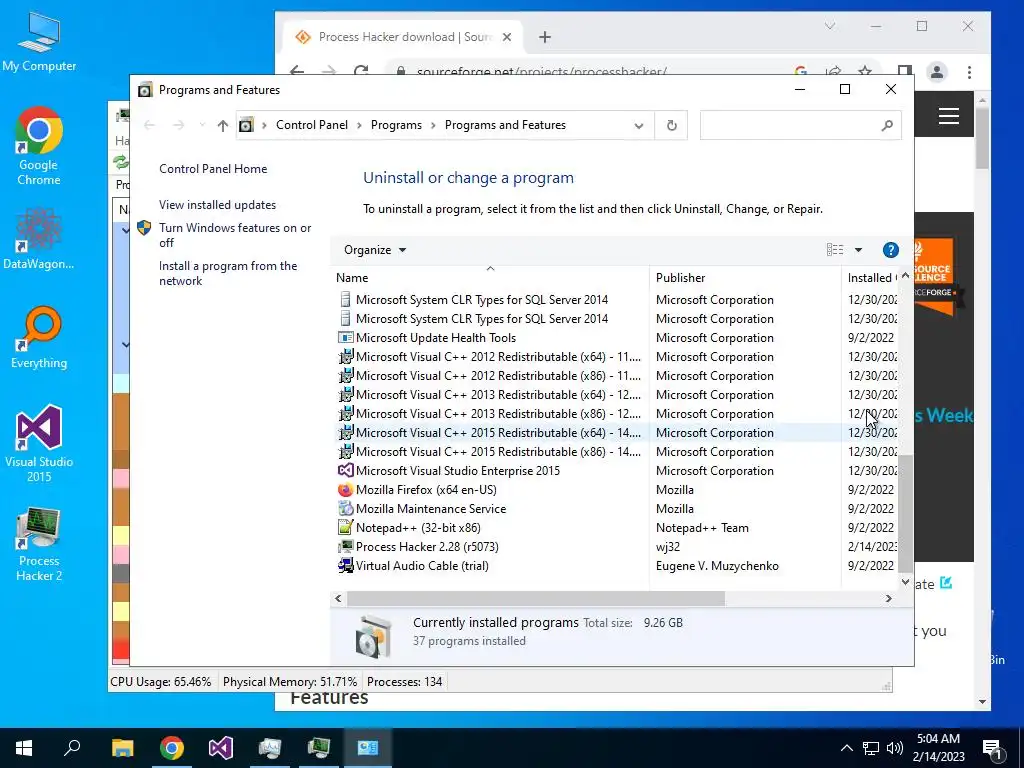Go up one level in Control Panel
This screenshot has height=768, width=1024.
pos(223,125)
